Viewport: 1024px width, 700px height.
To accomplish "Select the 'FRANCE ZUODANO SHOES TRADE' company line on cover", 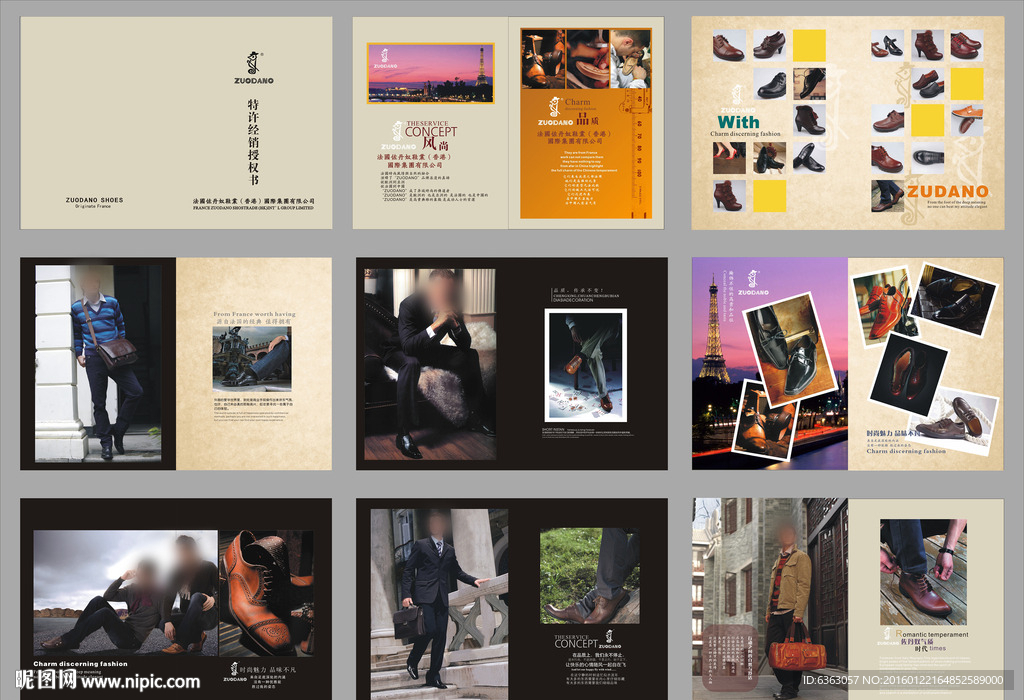I will point(253,208).
